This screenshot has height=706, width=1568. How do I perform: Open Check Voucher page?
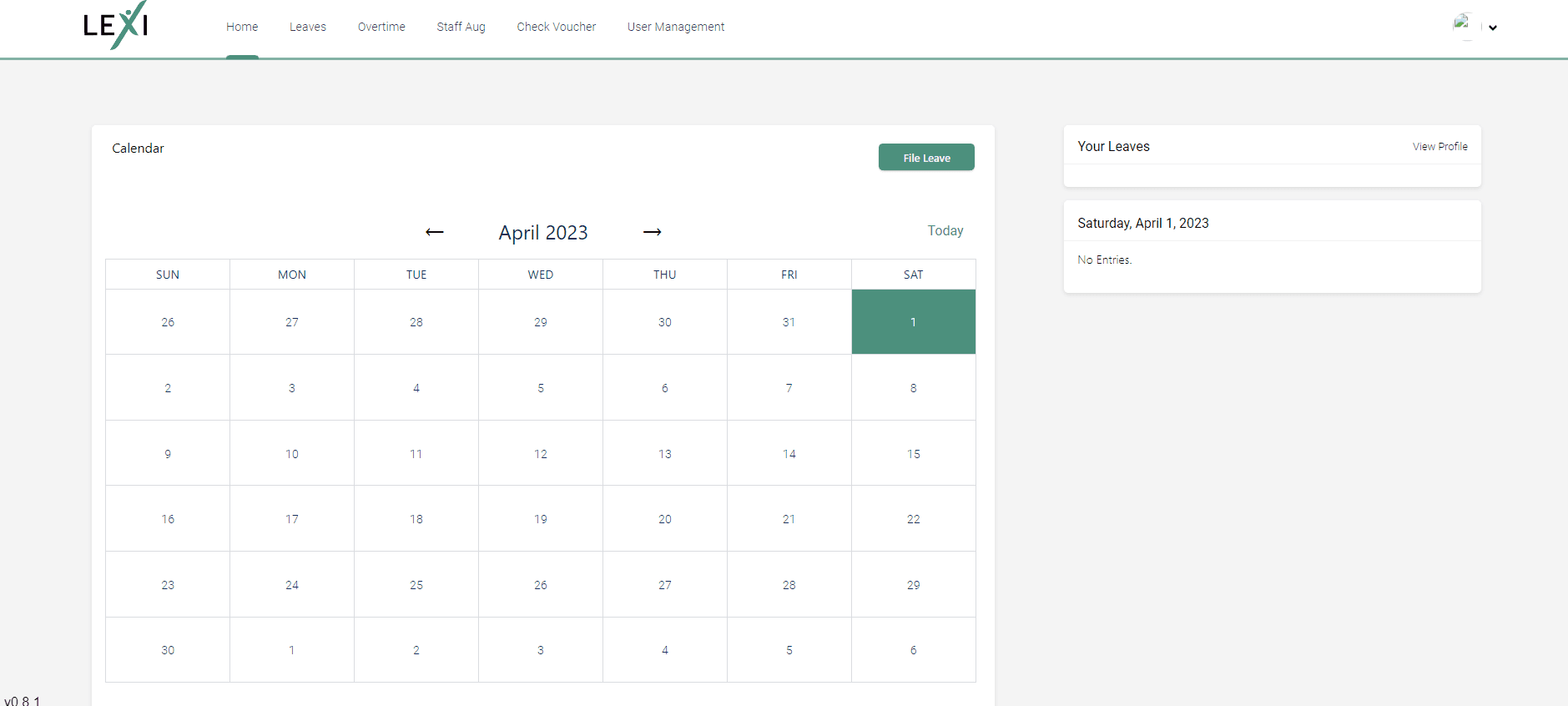tap(557, 27)
